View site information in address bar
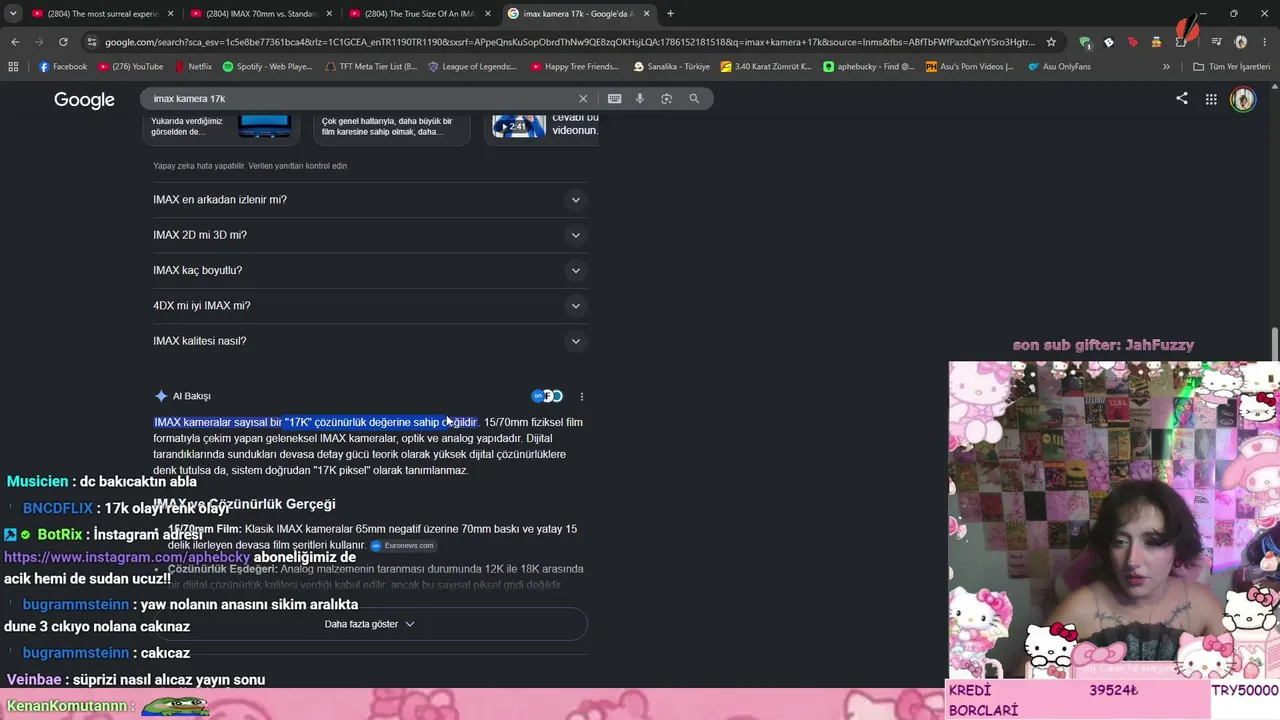The width and height of the screenshot is (1280, 720). (x=92, y=42)
